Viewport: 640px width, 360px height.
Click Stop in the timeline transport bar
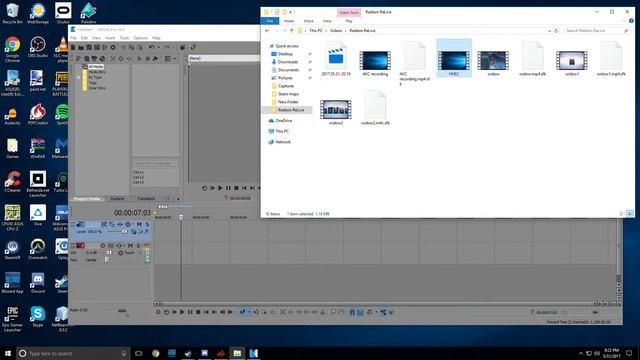[x=198, y=312]
